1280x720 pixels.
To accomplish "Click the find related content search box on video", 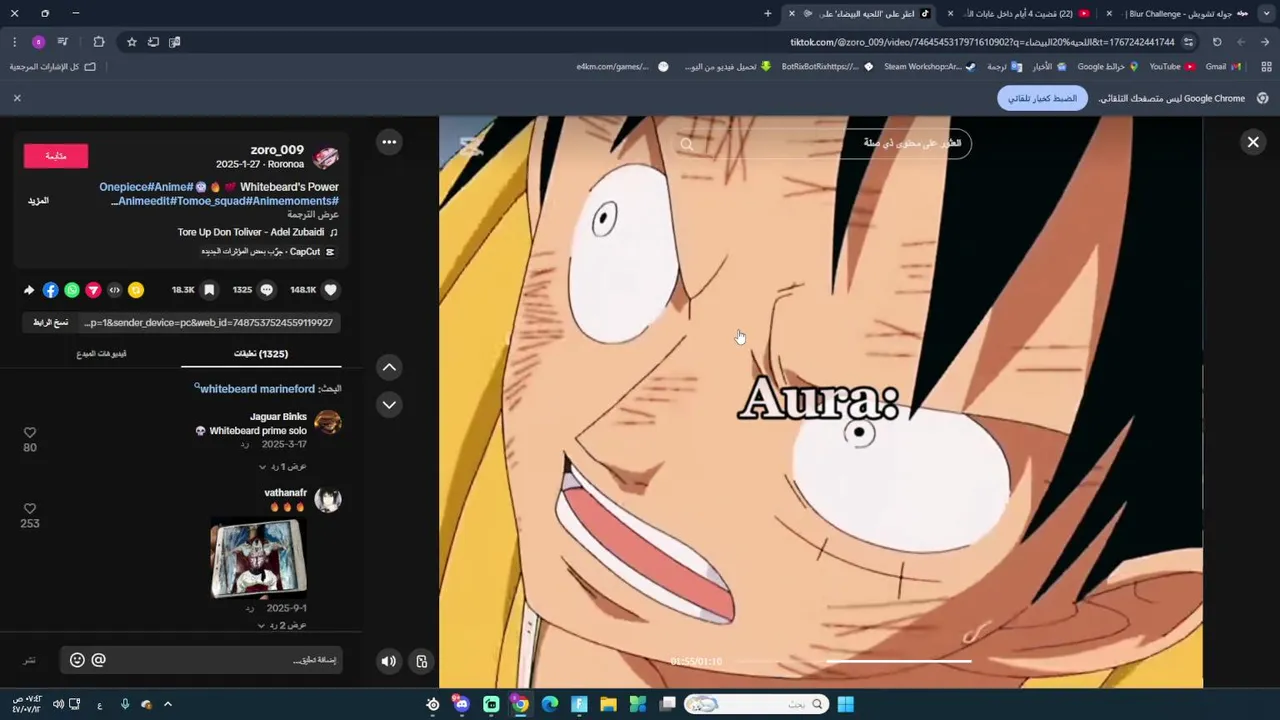I will coord(824,144).
